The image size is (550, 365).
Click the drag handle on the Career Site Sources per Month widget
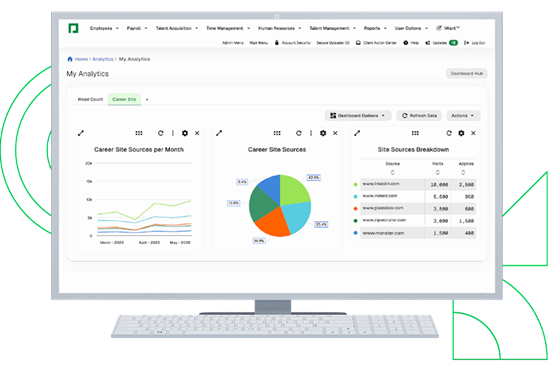click(139, 133)
